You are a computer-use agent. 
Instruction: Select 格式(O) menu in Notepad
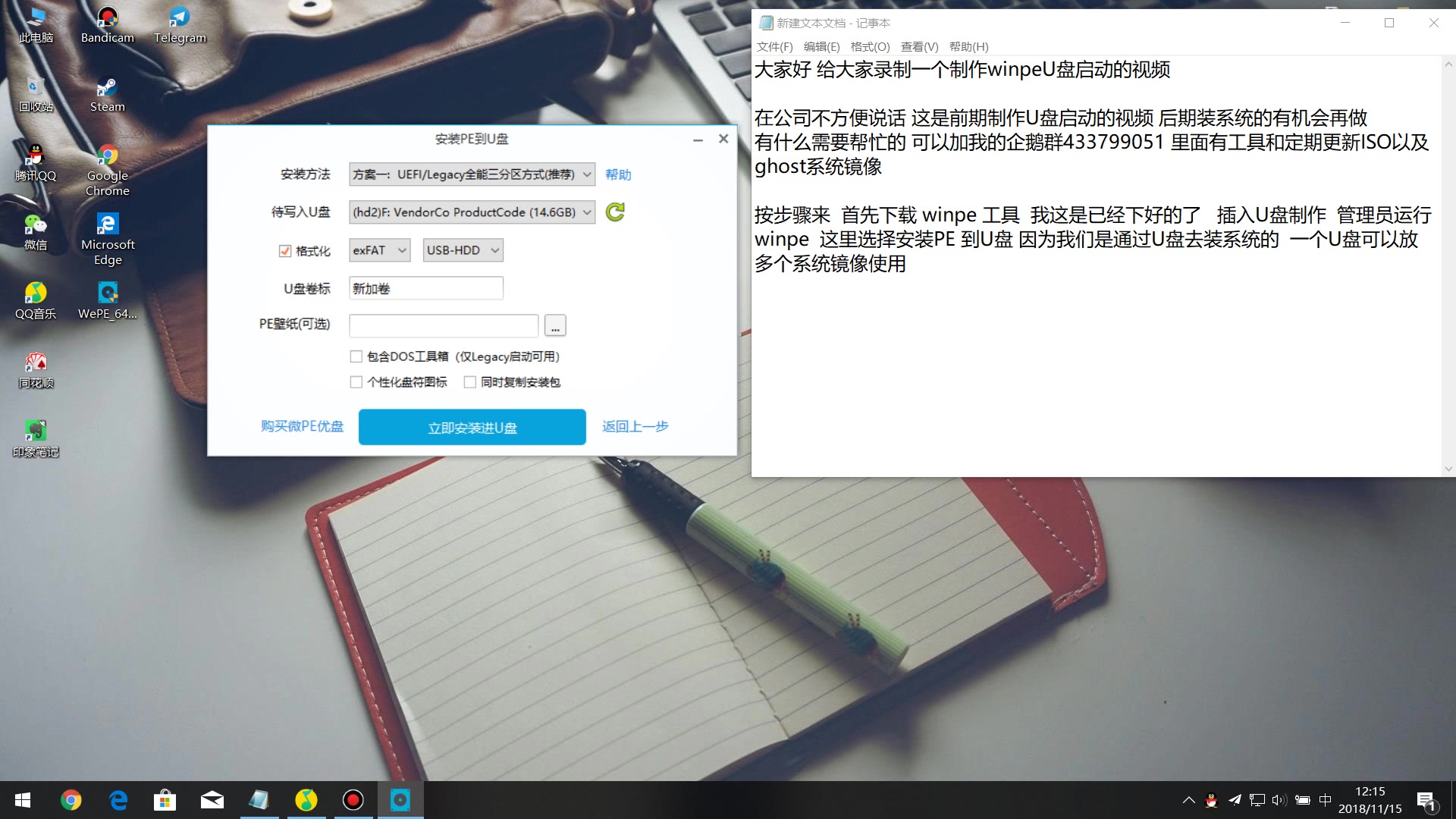(869, 46)
